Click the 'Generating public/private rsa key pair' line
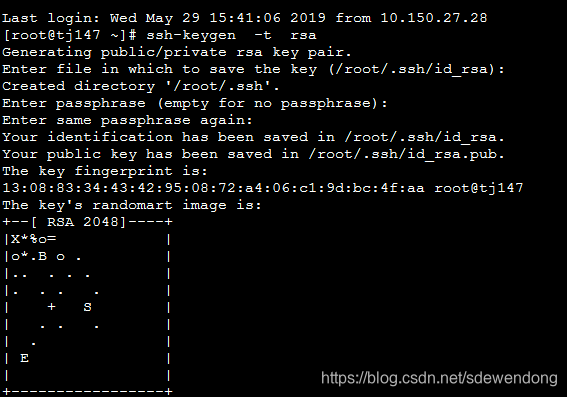The width and height of the screenshot is (567, 397). (177, 52)
